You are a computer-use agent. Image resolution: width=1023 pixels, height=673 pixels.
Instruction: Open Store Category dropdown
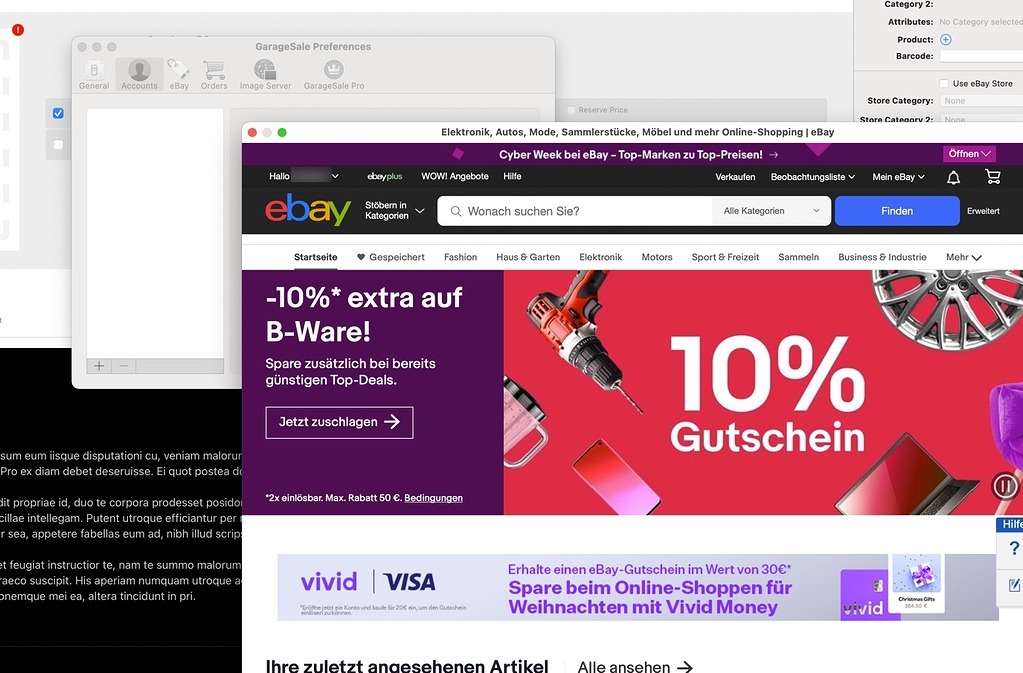point(981,101)
